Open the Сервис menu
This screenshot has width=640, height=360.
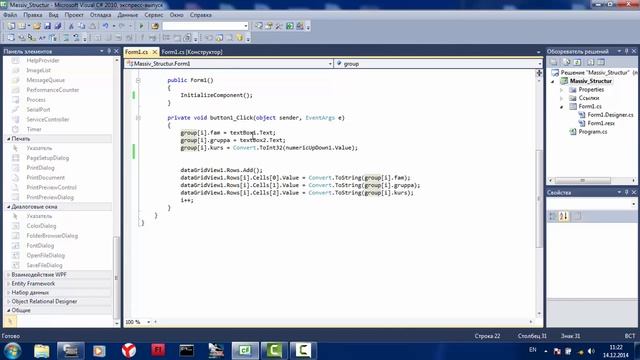(x=154, y=15)
